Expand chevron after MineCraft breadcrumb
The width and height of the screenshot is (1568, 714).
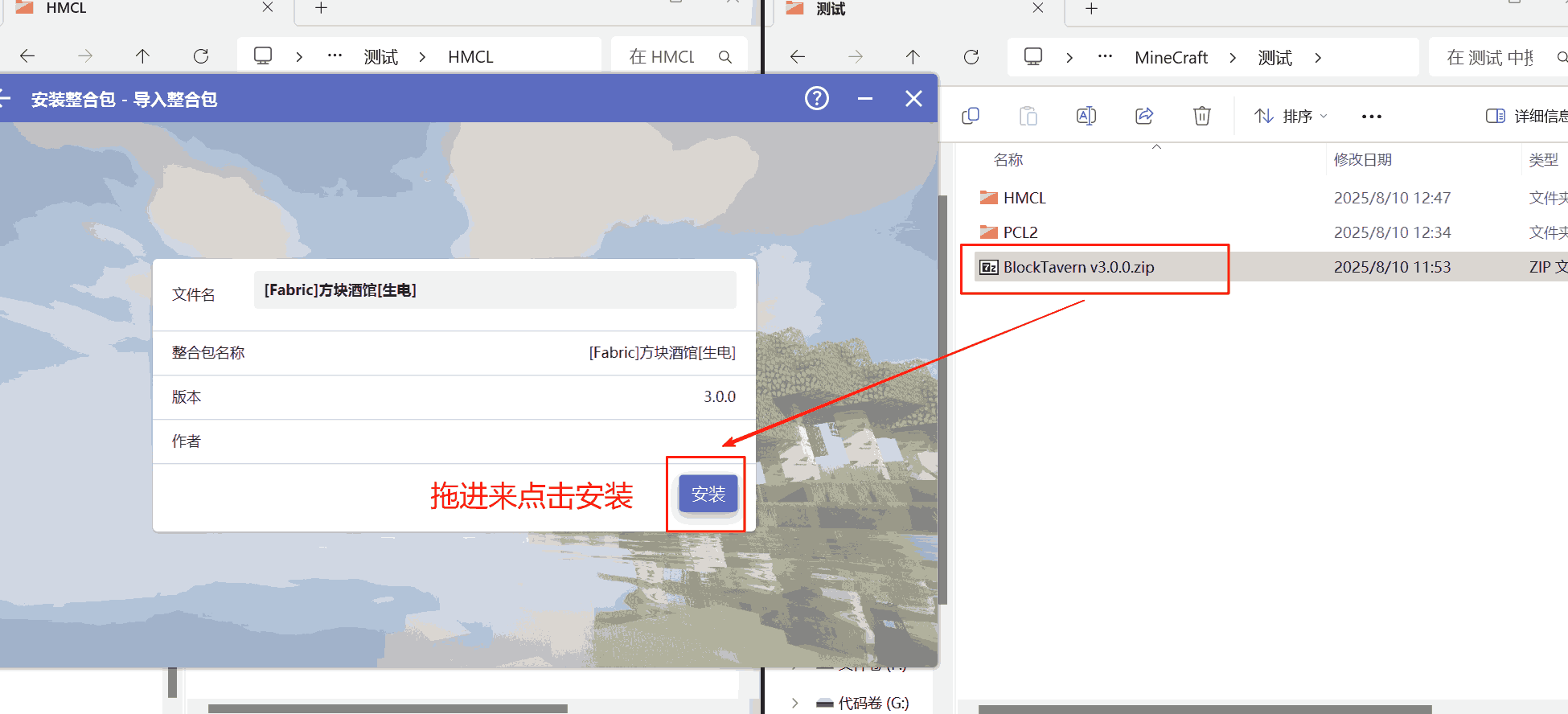pyautogui.click(x=1233, y=58)
